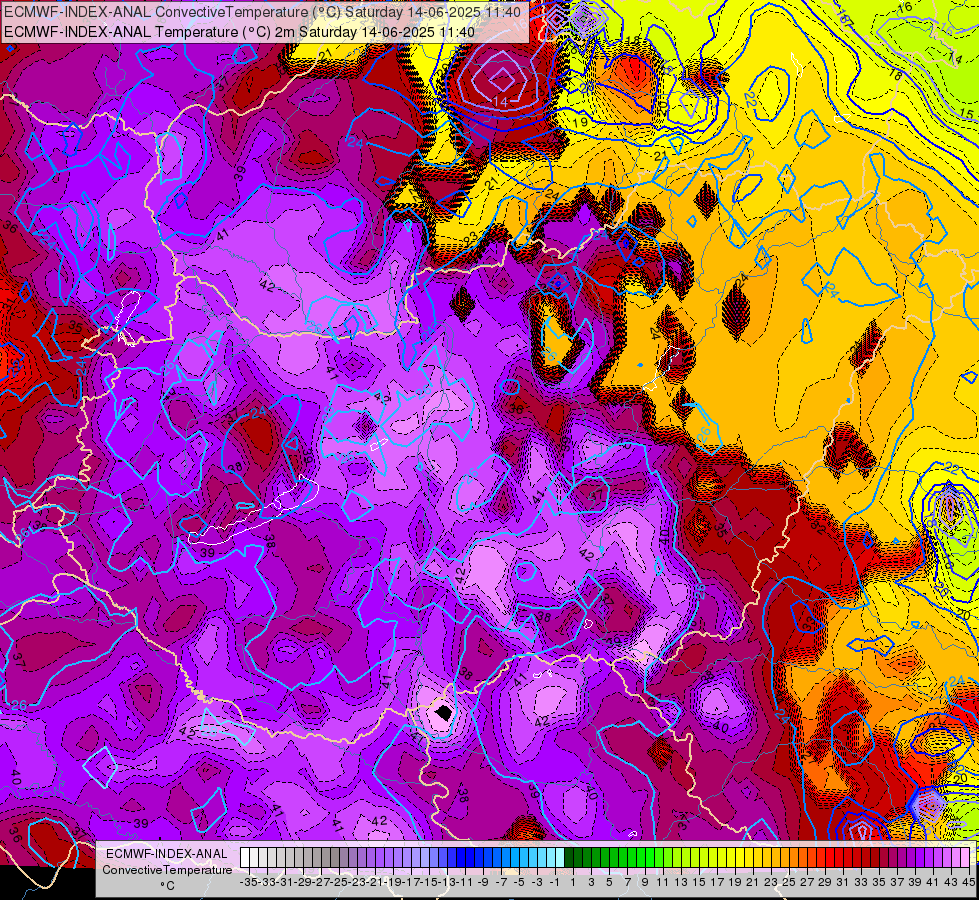Click the Temperature 2m title line
The image size is (979, 900).
point(239,32)
